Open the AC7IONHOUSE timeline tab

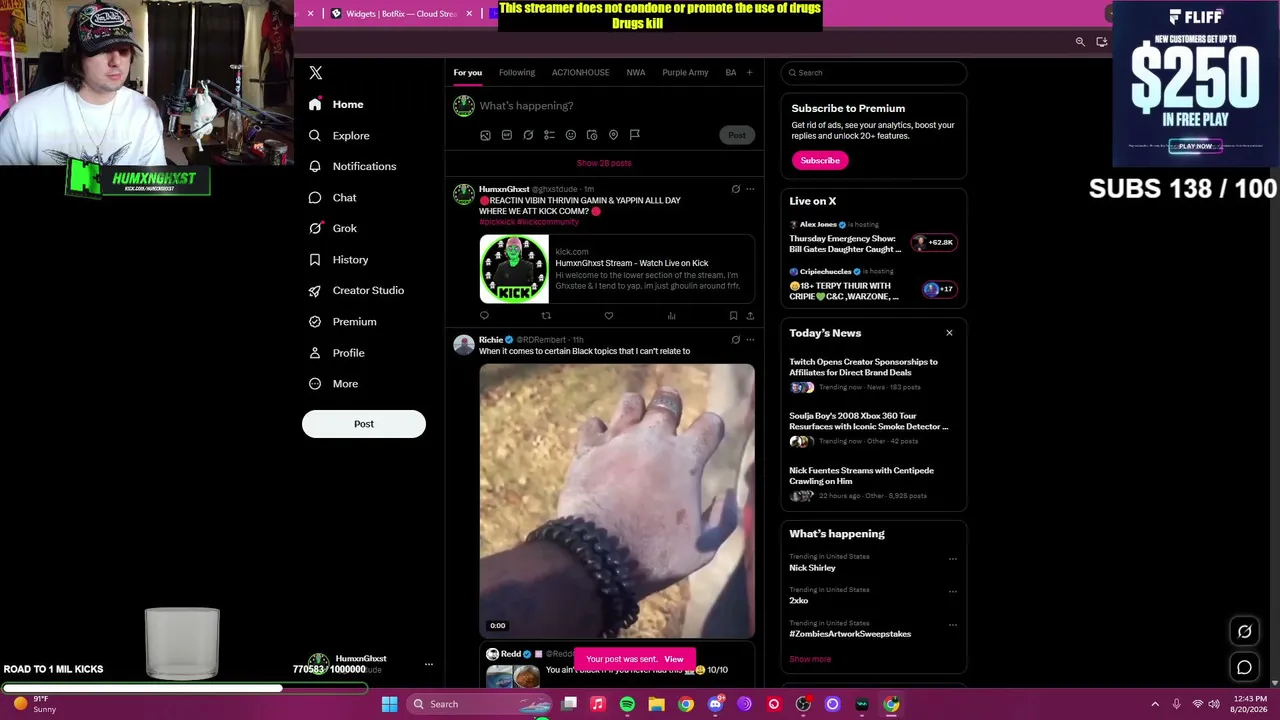(x=580, y=73)
